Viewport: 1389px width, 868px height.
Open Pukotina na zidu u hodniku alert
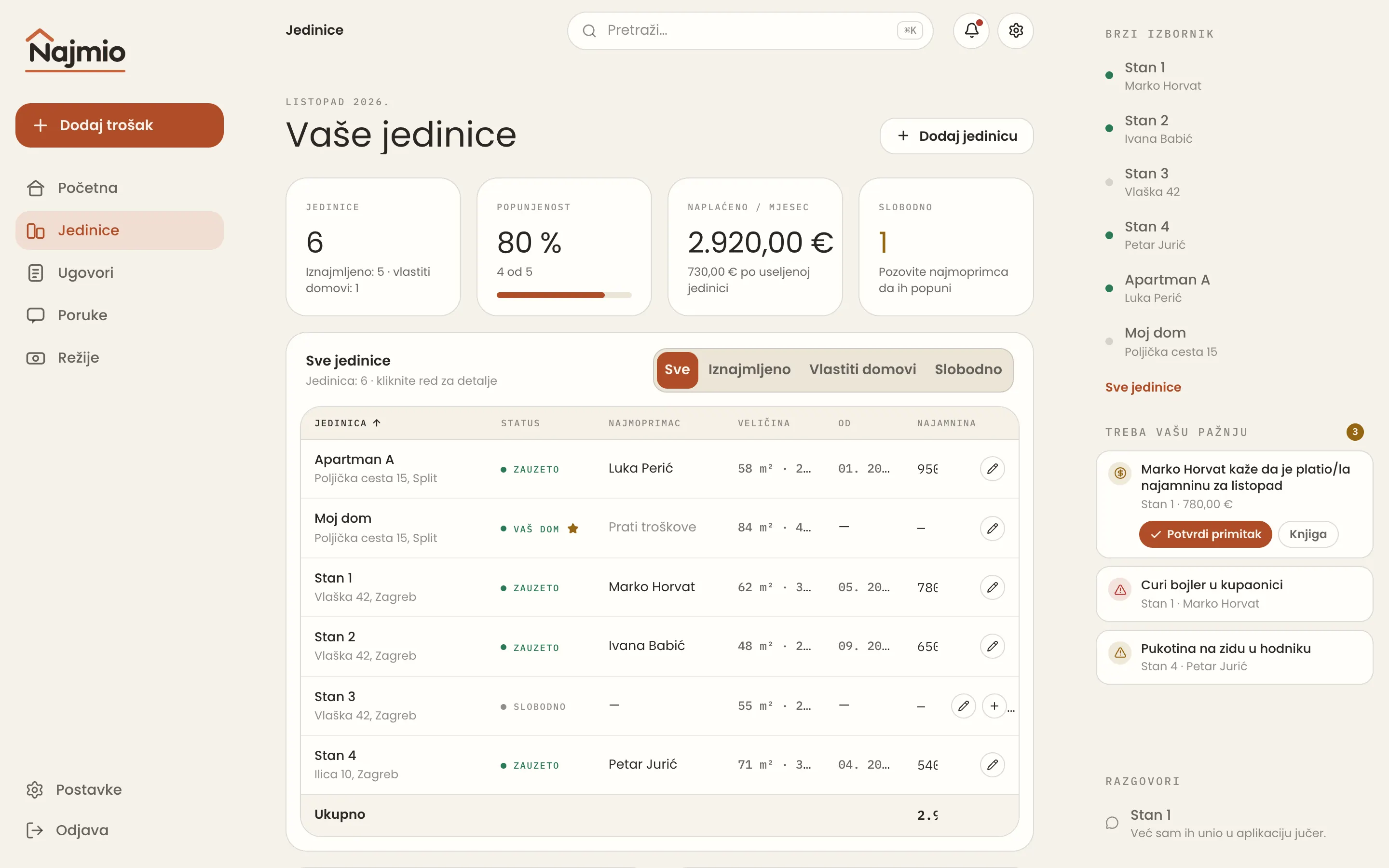click(1234, 657)
